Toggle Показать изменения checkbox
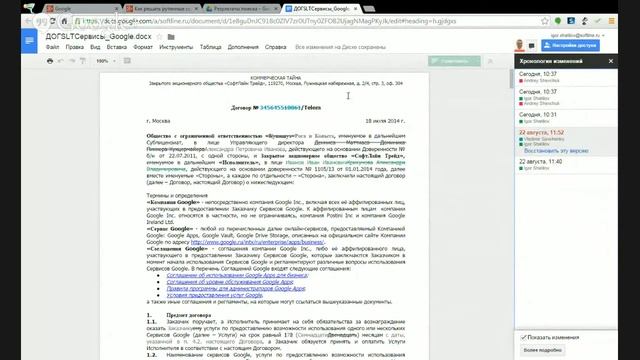The width and height of the screenshot is (640, 360). point(523,337)
